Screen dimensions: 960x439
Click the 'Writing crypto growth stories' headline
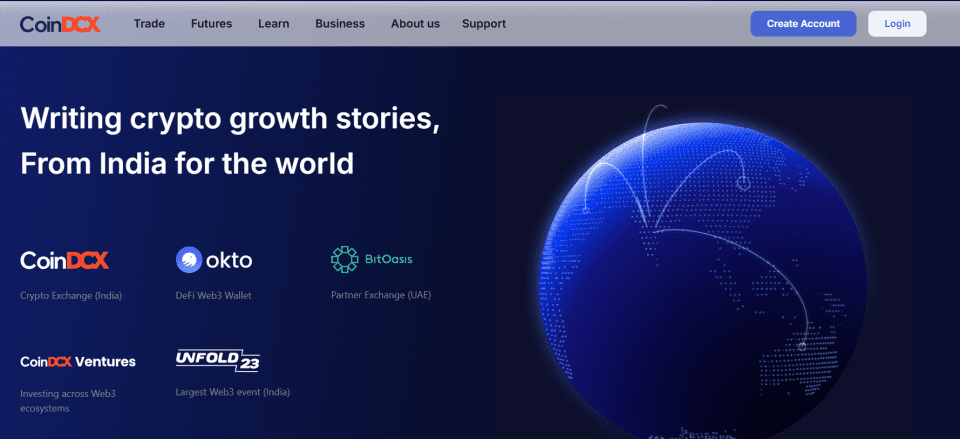pos(230,120)
